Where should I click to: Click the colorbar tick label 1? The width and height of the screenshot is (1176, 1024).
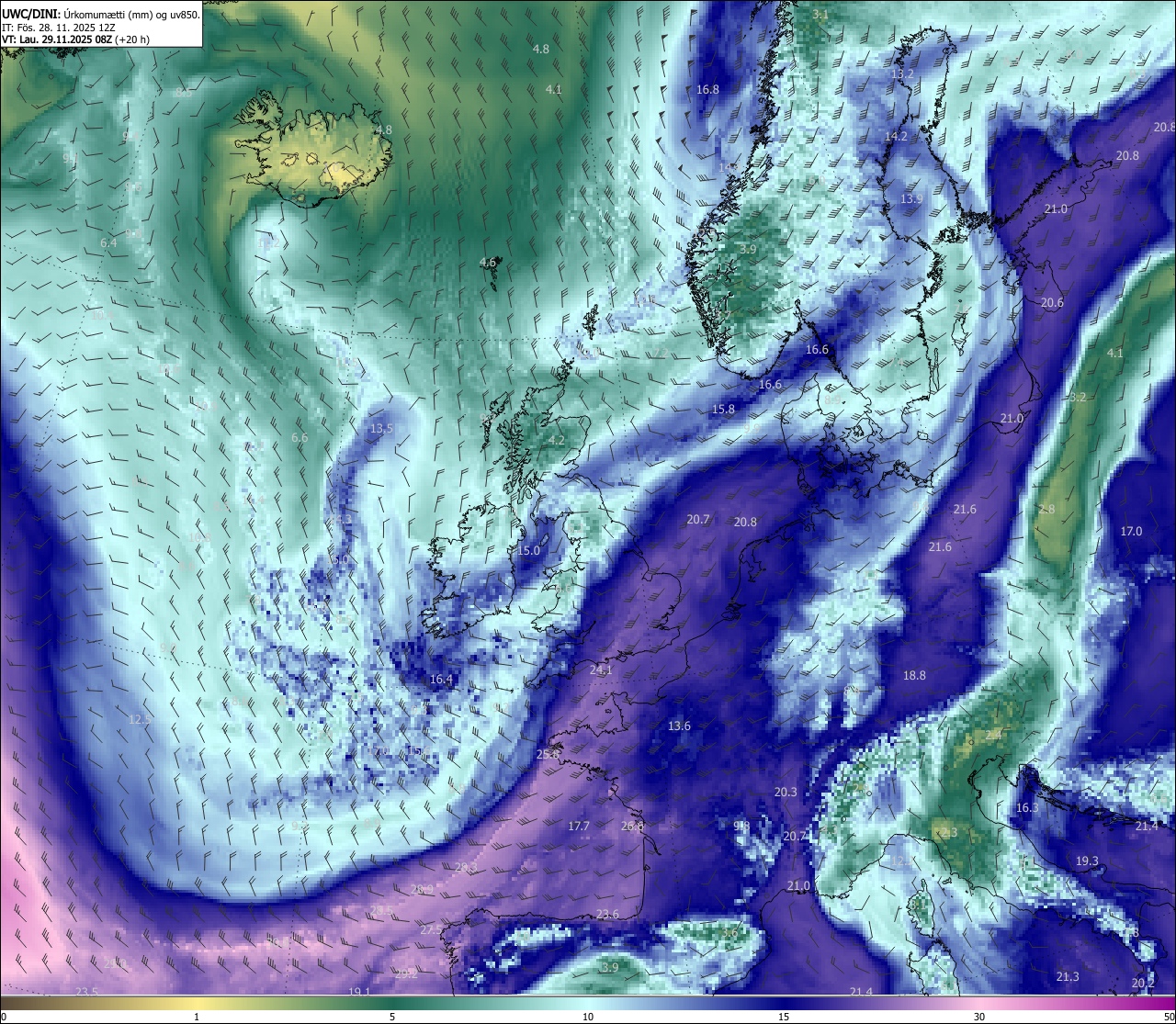pyautogui.click(x=197, y=1017)
